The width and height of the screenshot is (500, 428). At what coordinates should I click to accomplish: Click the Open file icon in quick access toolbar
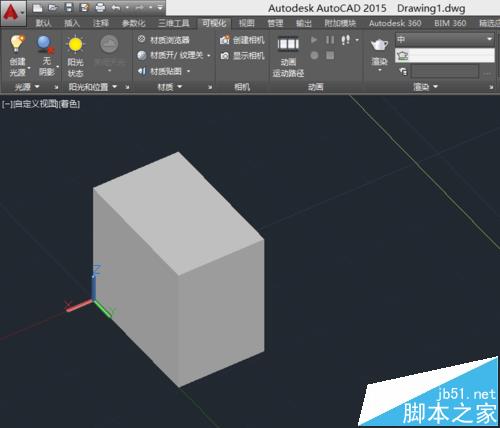coord(53,7)
